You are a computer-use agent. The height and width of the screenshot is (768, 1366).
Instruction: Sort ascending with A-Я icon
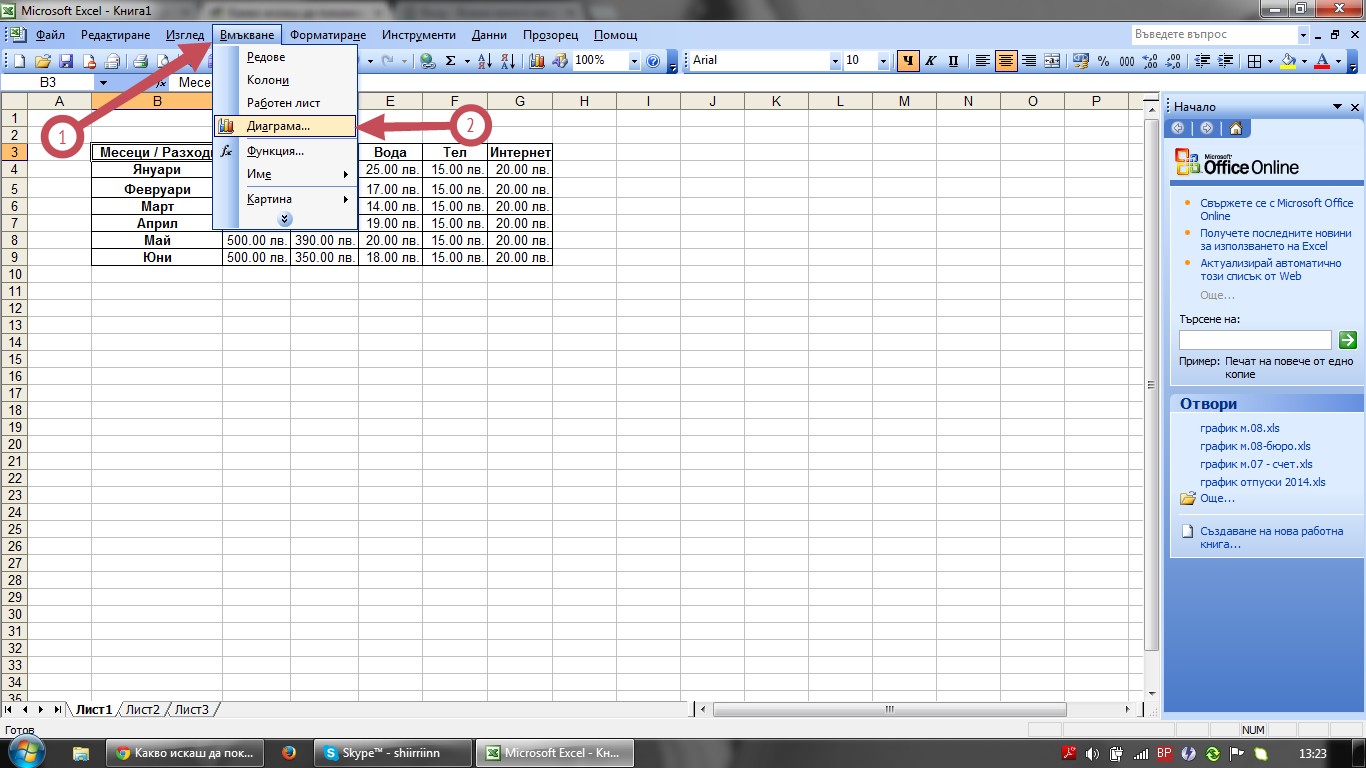tap(485, 61)
